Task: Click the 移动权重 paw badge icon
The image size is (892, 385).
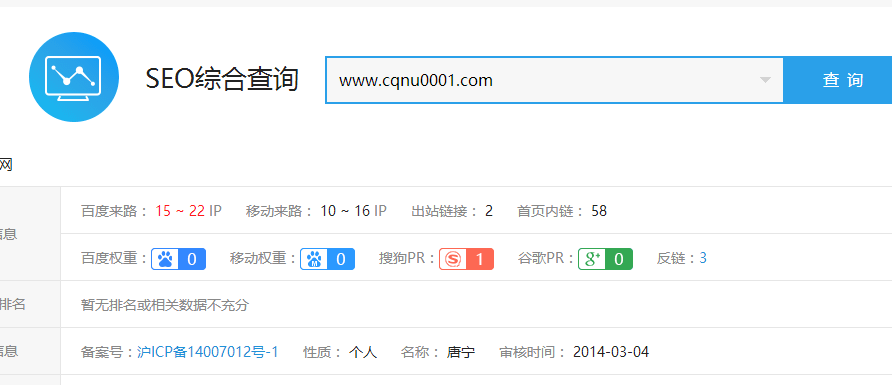Action: 327,259
